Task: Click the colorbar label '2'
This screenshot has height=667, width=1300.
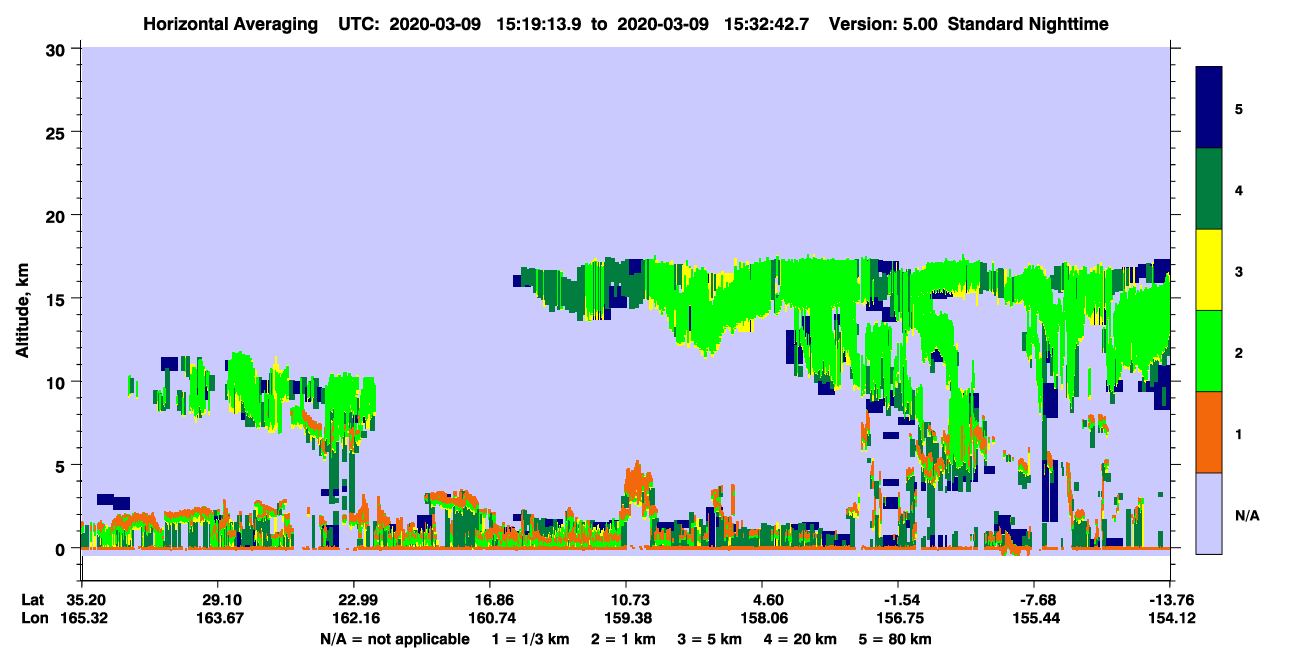Action: pos(1239,353)
